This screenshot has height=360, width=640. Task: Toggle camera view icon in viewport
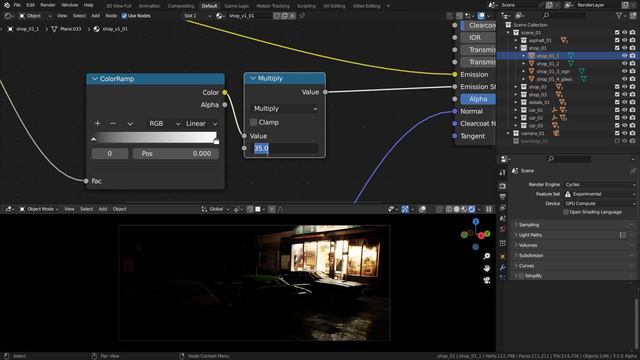(x=487, y=280)
